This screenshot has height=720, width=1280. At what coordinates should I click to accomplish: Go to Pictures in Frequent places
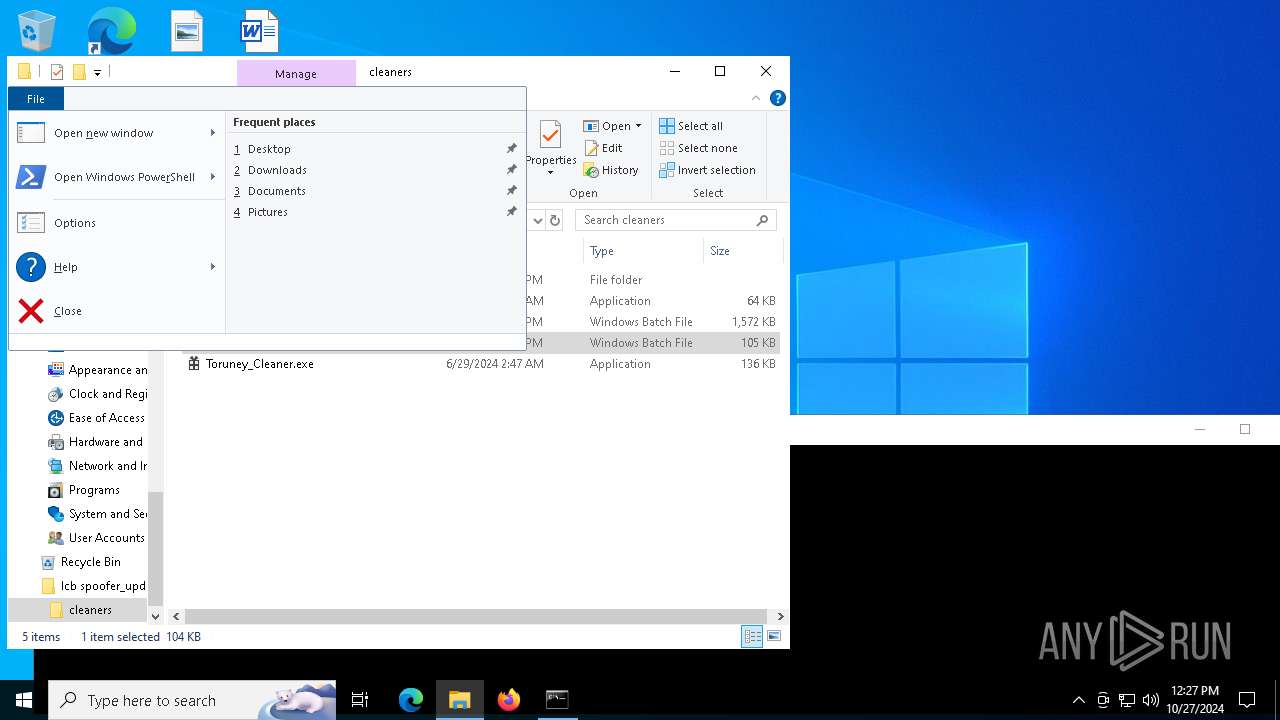tap(268, 212)
